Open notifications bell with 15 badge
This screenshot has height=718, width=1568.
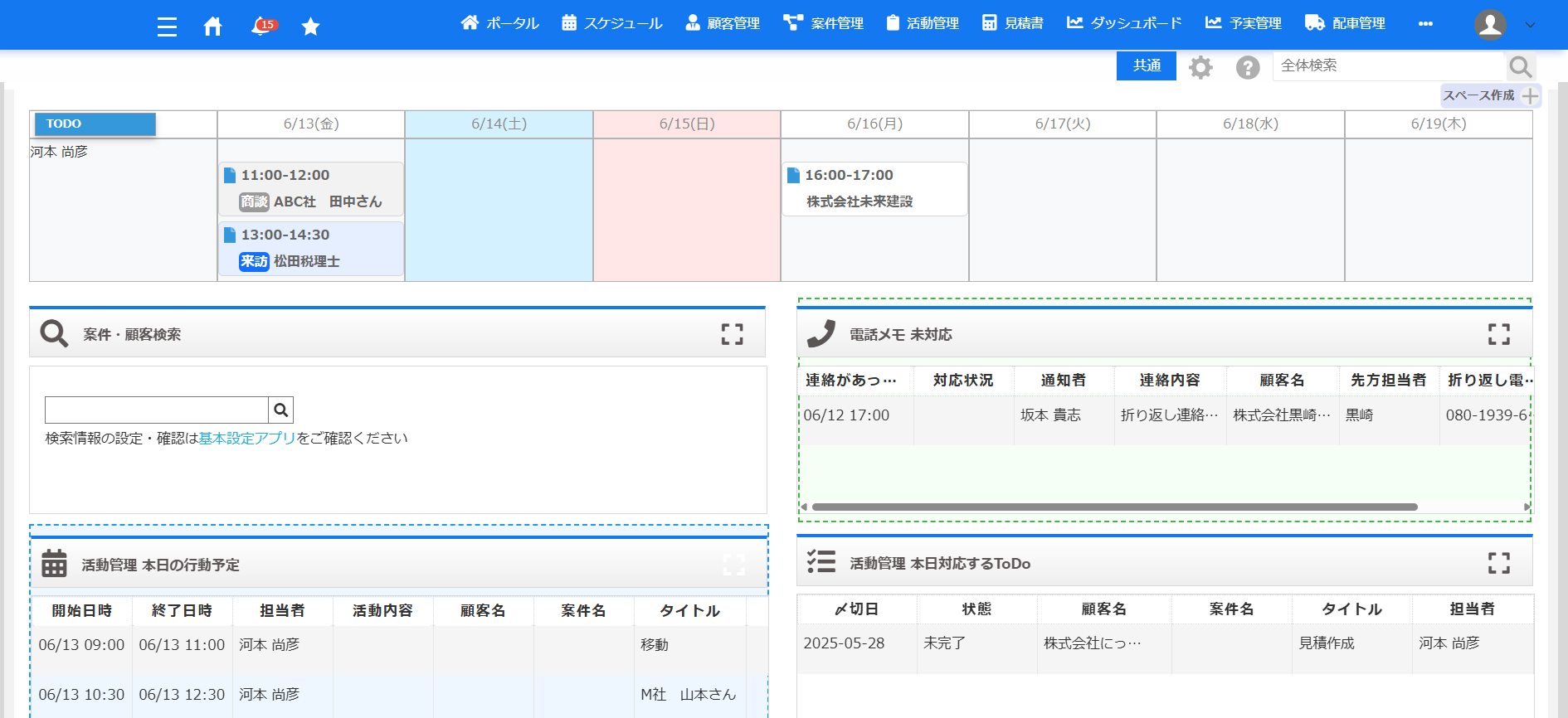point(261,27)
